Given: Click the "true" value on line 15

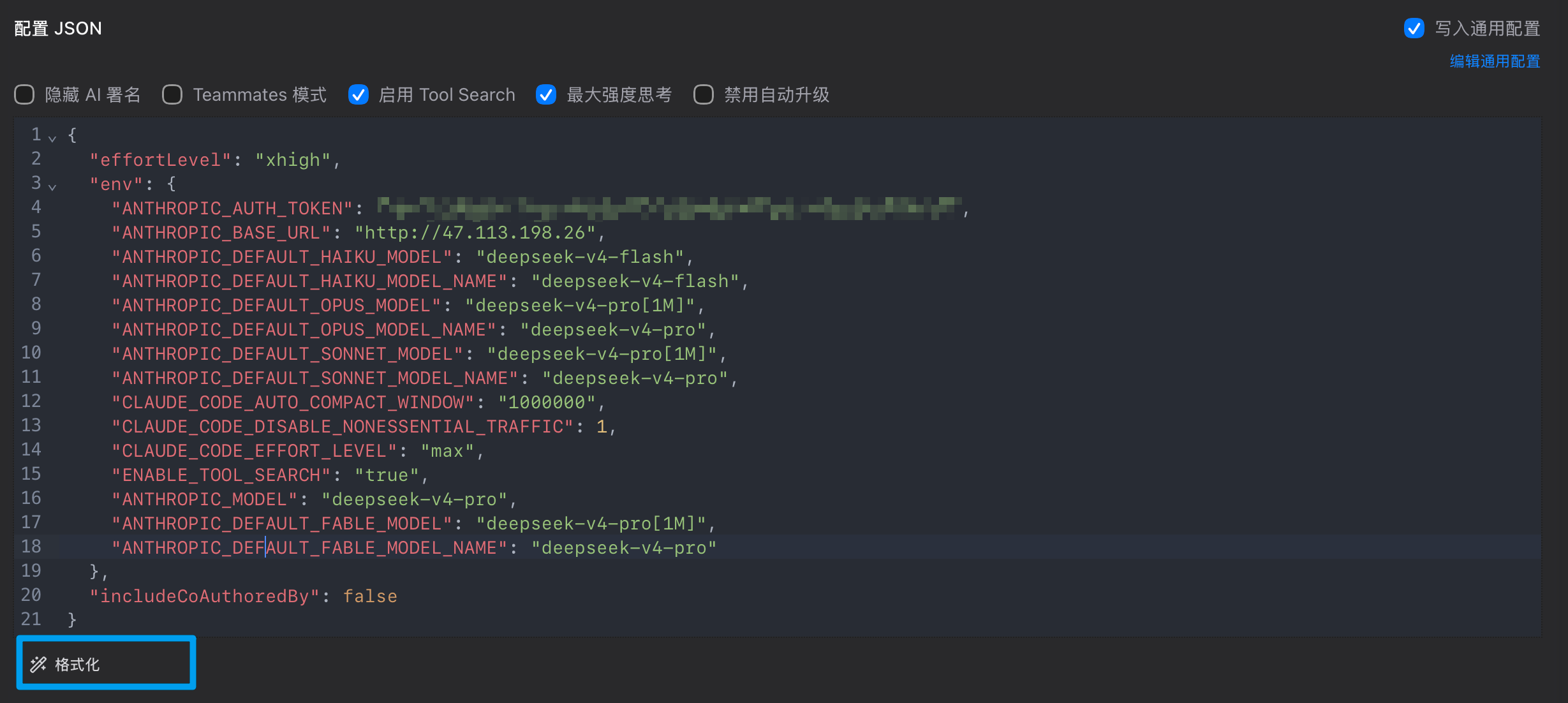Looking at the screenshot, I should 387,475.
